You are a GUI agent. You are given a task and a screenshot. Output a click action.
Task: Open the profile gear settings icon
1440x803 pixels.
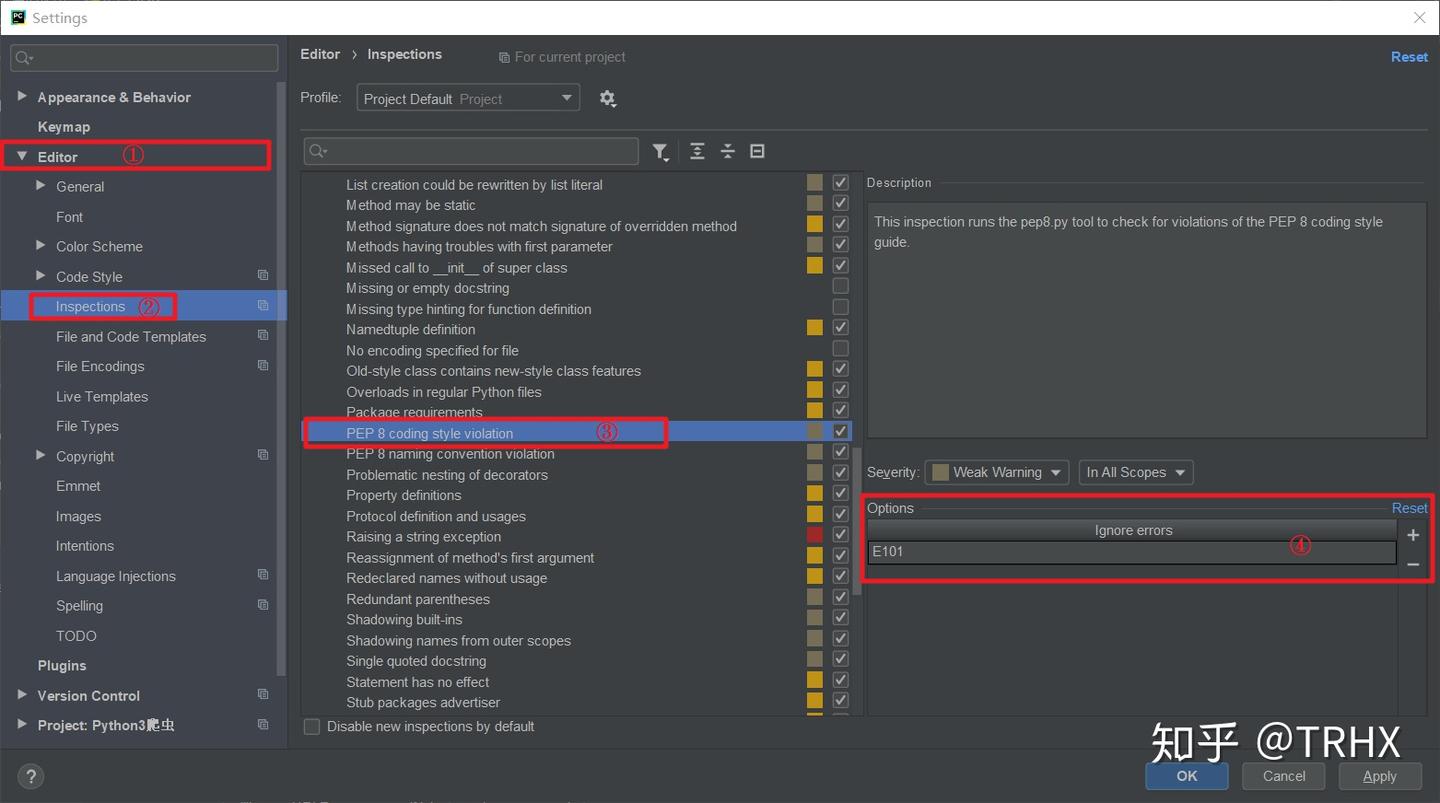(607, 98)
